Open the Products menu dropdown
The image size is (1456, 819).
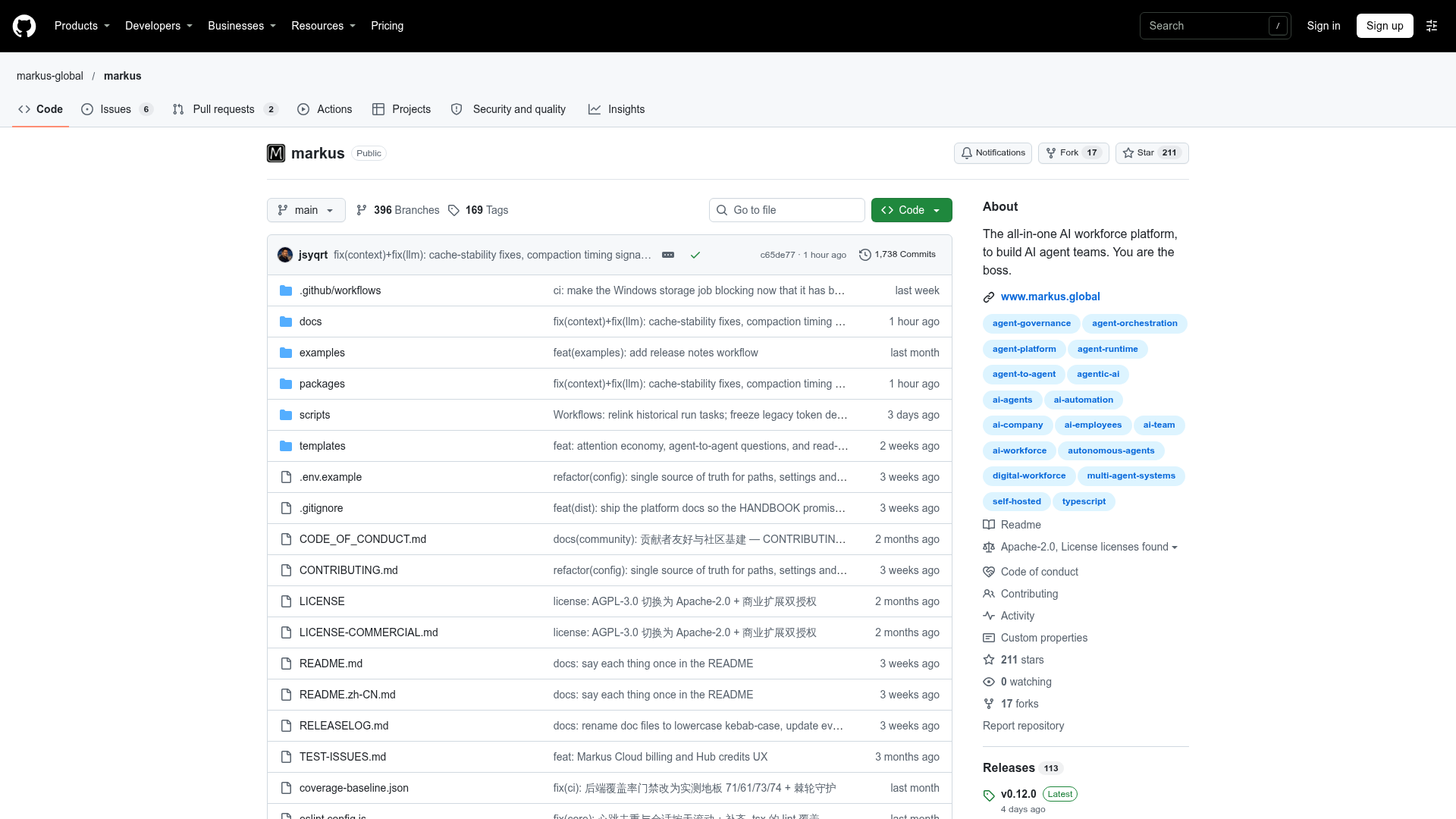[82, 26]
